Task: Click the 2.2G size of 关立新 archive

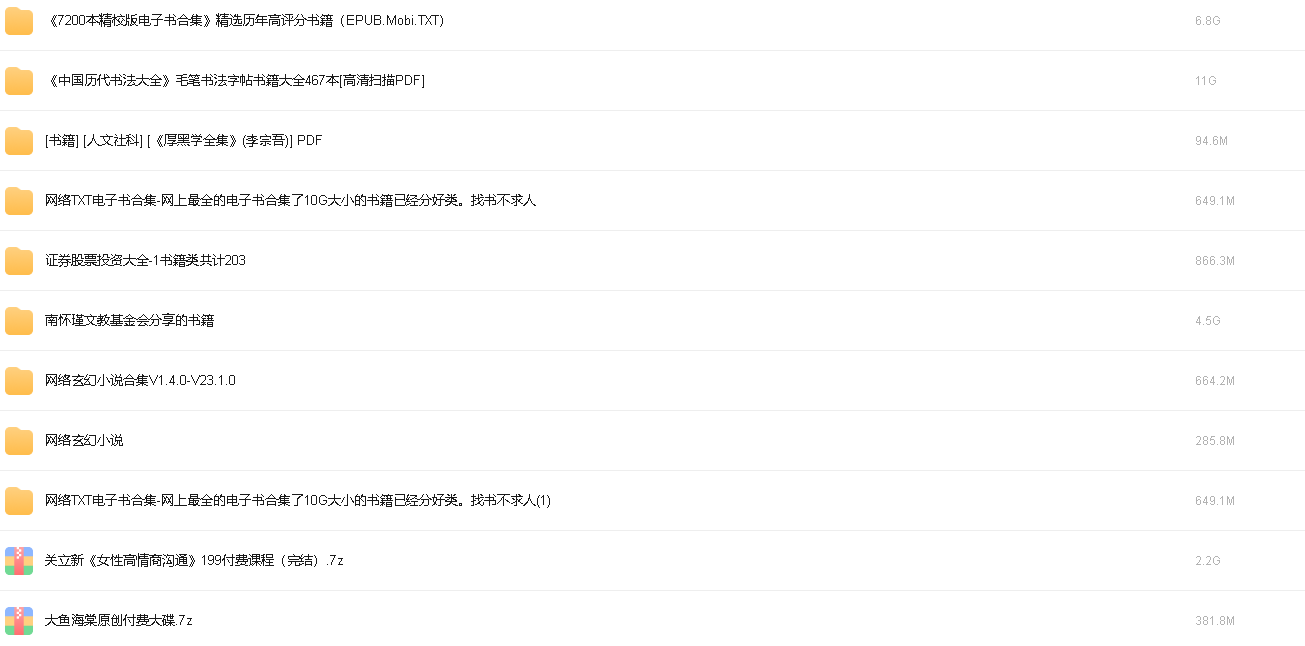Action: pos(1208,560)
